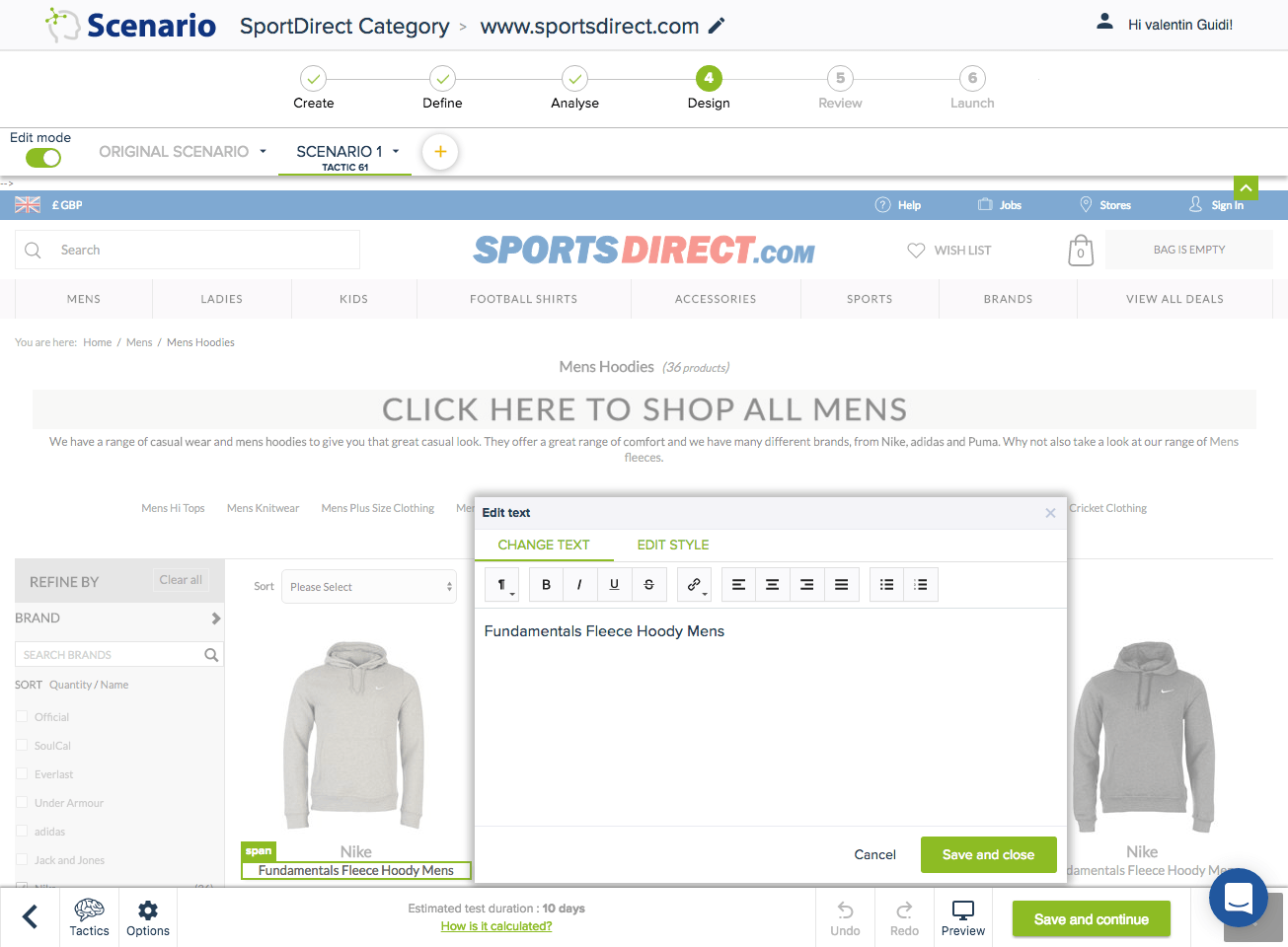Open the insert link dropdown
This screenshot has height=947, width=1288.
695,585
